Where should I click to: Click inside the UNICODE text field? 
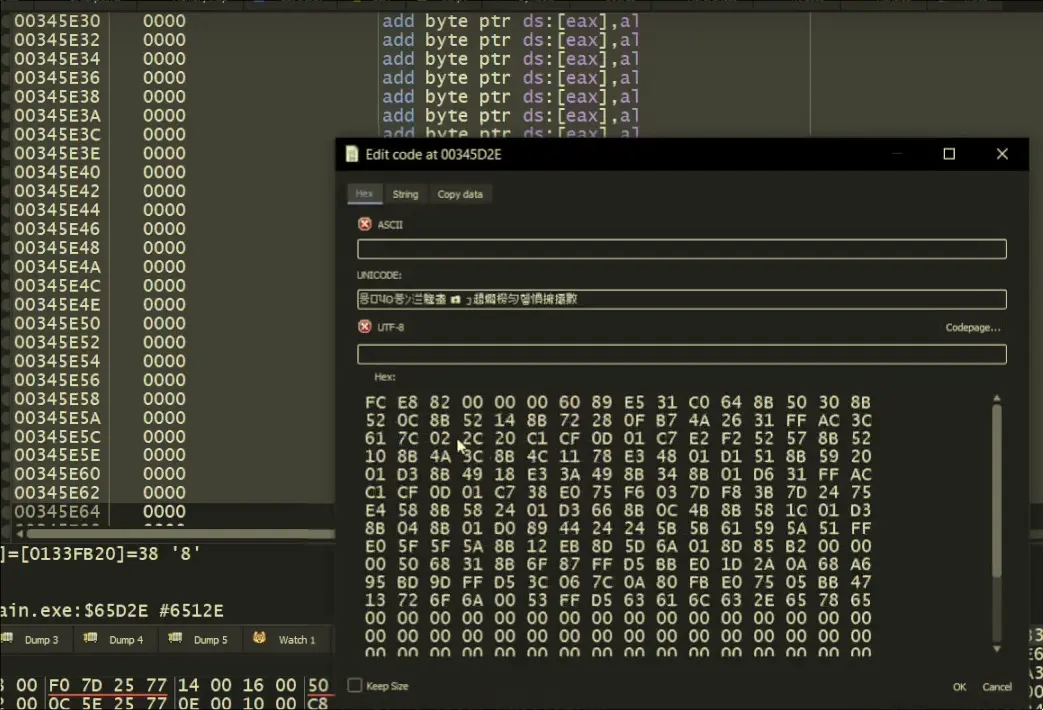pyautogui.click(x=681, y=299)
